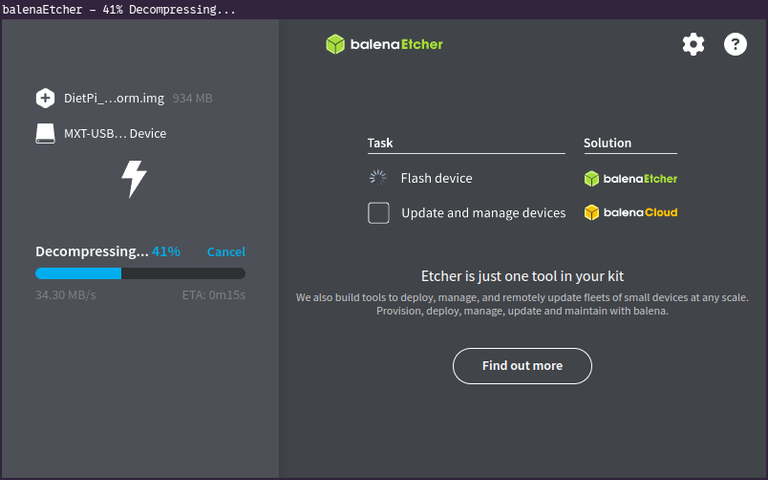Click the 34.30 MB/s speed readout

66,295
